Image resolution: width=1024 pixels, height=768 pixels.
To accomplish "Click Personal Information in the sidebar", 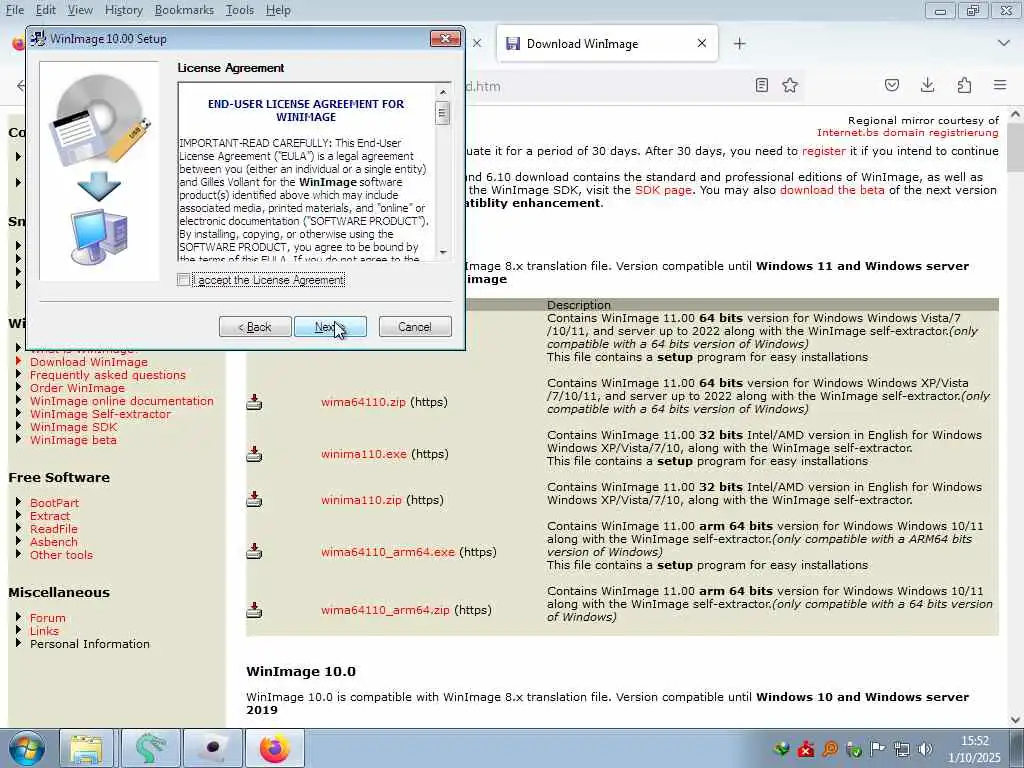I will 89,644.
